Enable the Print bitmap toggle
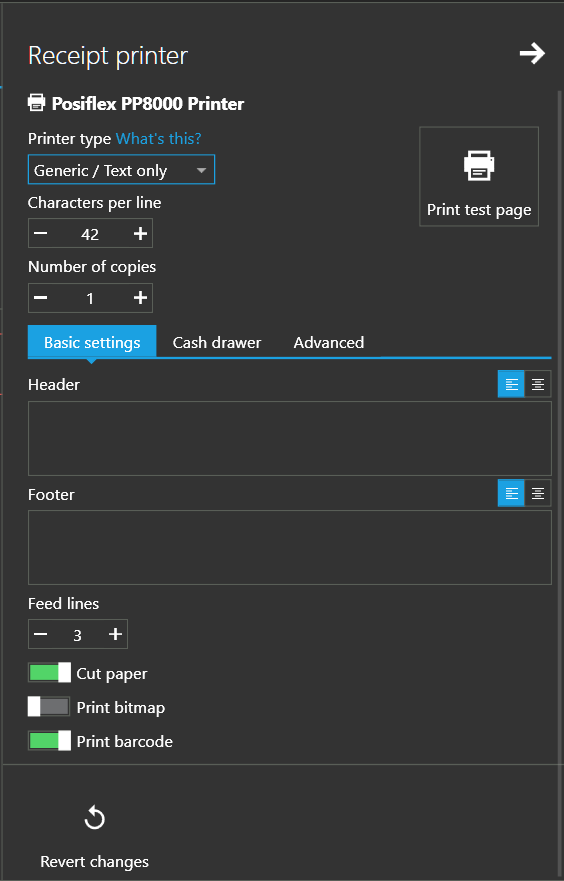The height and width of the screenshot is (881, 564). click(x=49, y=707)
